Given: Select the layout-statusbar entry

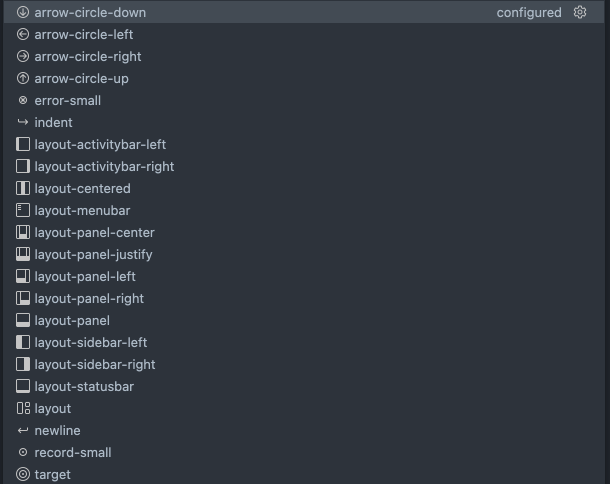Looking at the screenshot, I should pyautogui.click(x=84, y=387).
